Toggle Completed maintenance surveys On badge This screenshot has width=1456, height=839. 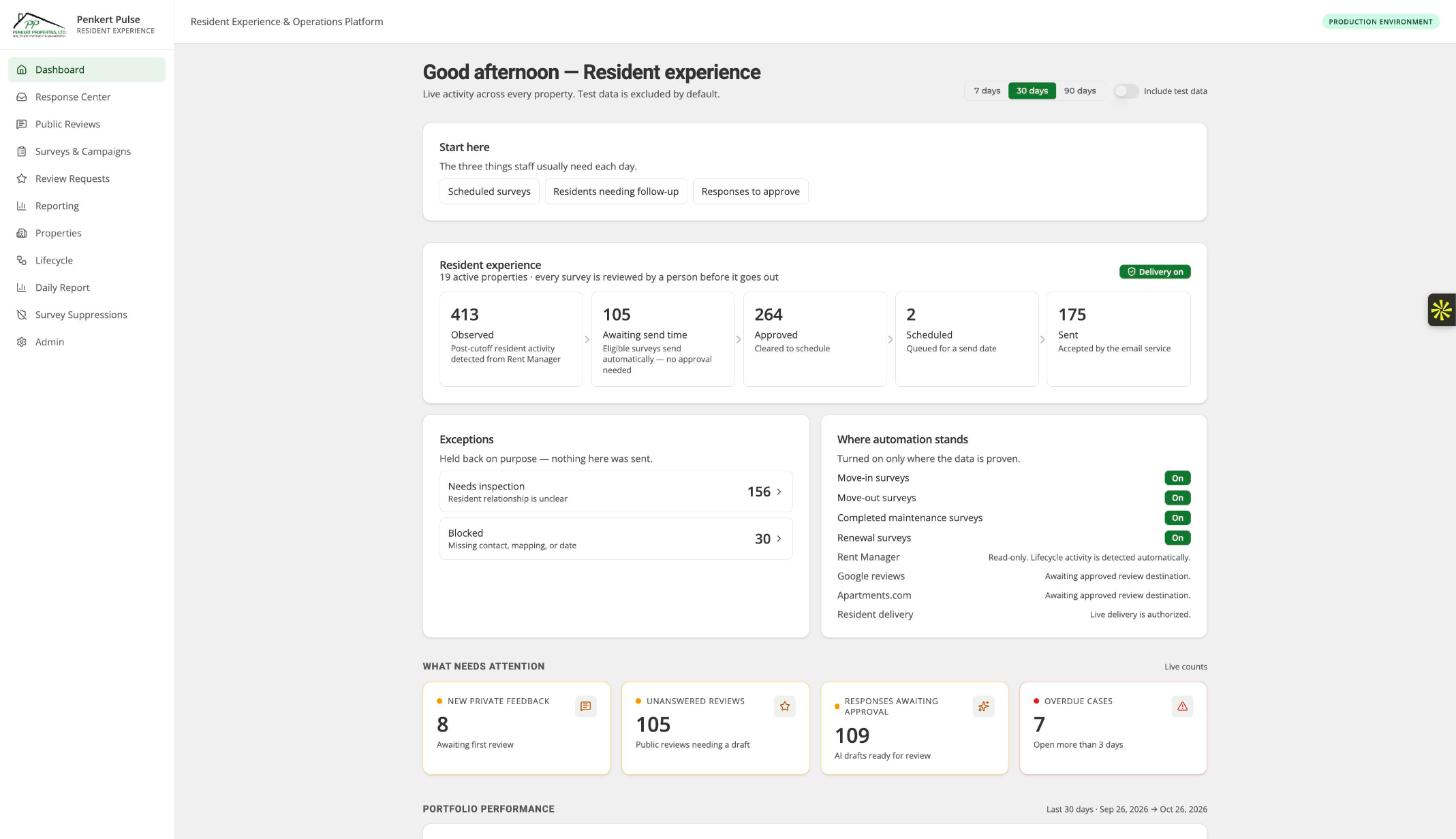point(1178,518)
